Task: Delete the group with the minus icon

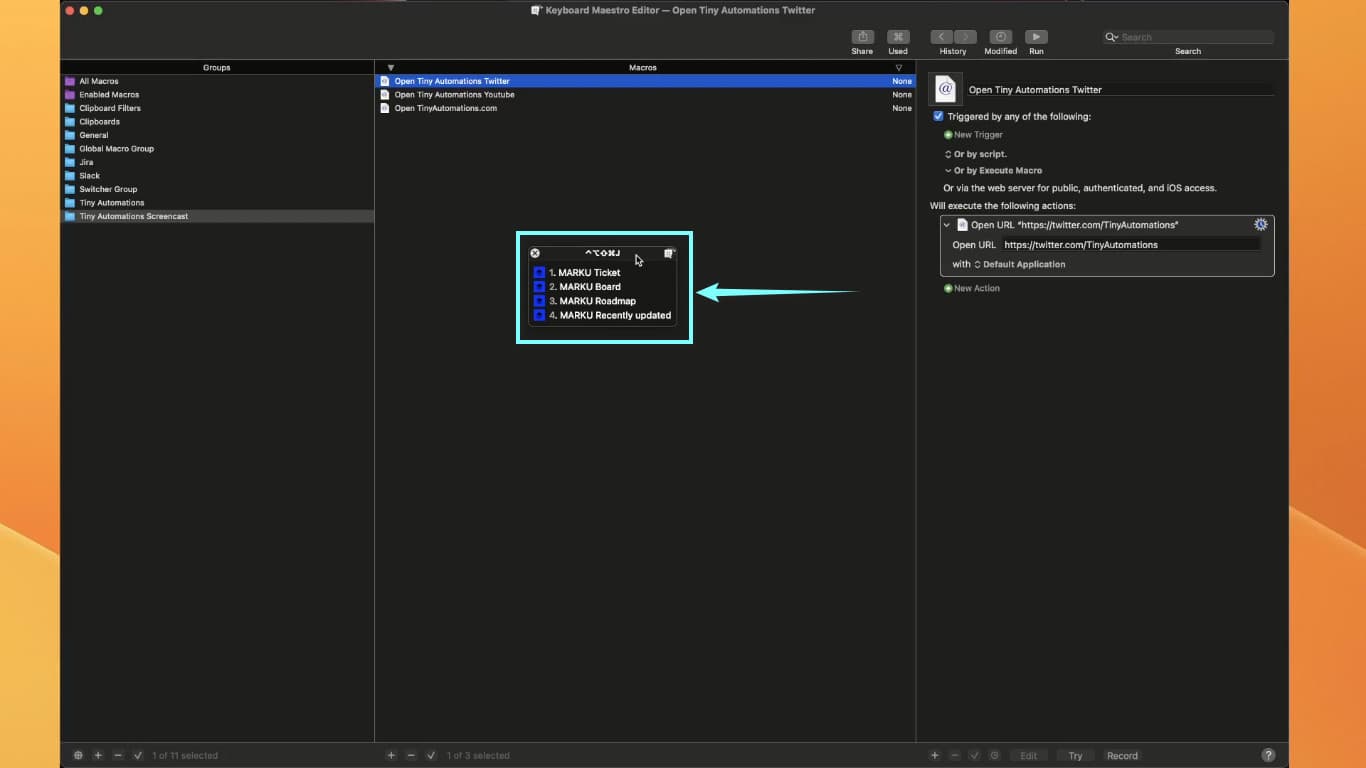Action: [118, 755]
